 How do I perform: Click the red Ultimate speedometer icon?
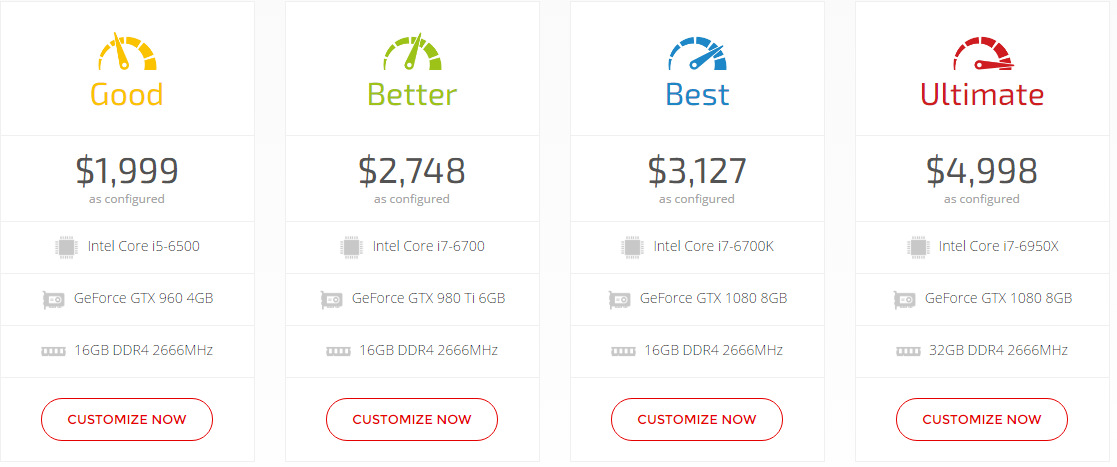coord(981,54)
